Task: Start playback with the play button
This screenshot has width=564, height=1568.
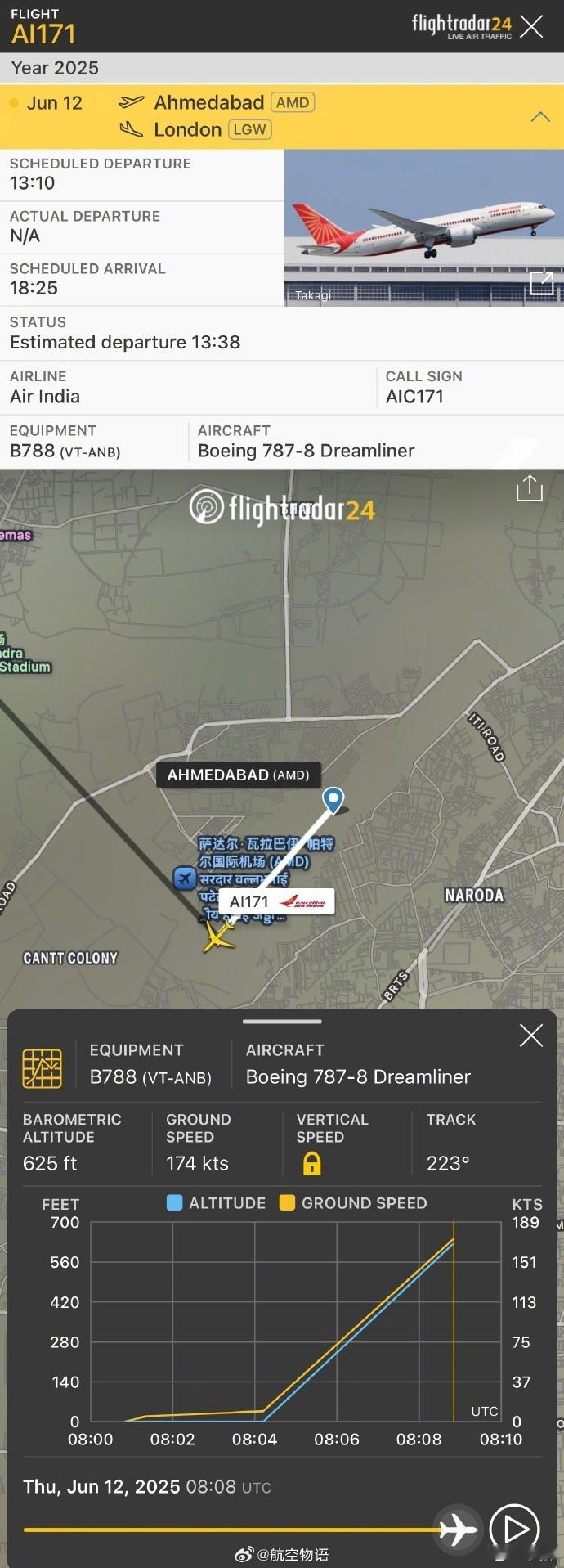Action: [514, 1528]
